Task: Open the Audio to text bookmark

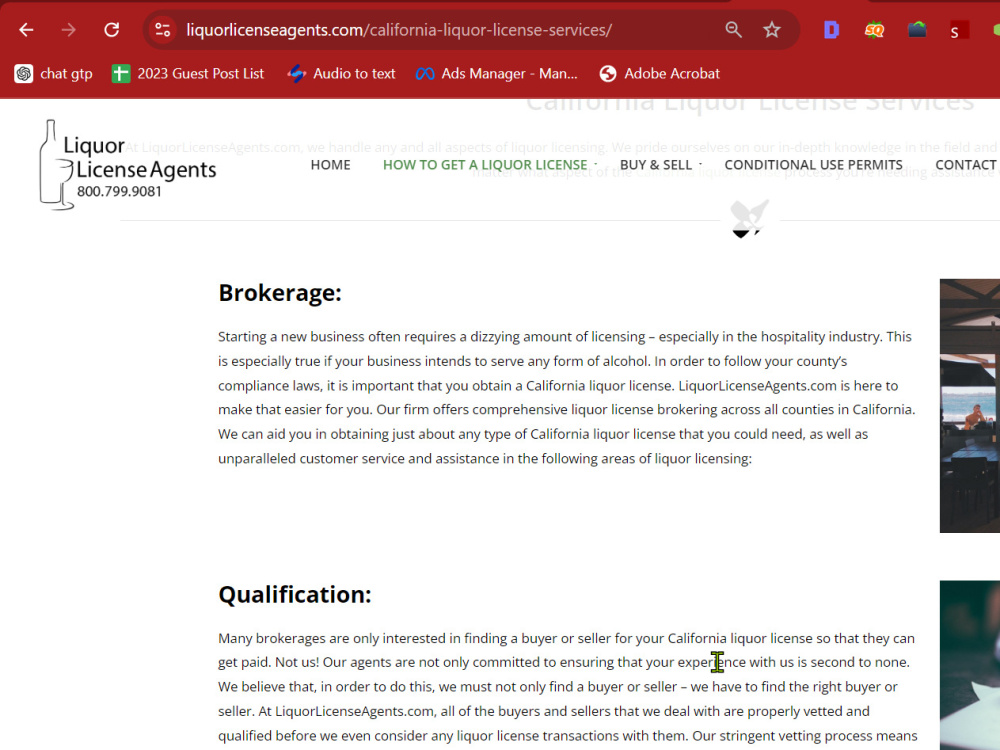Action: pyautogui.click(x=341, y=73)
